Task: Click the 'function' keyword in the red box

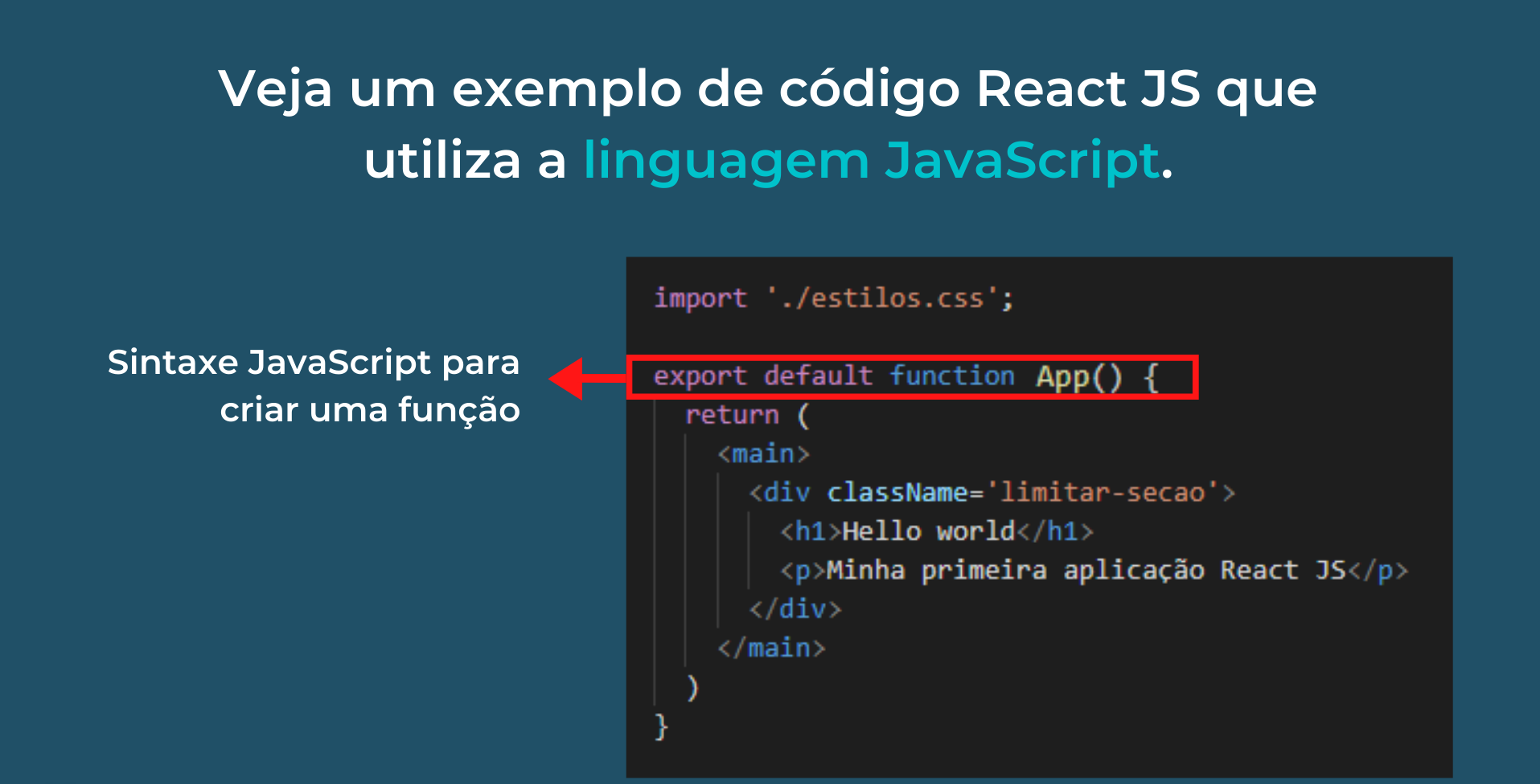Action: coord(951,376)
